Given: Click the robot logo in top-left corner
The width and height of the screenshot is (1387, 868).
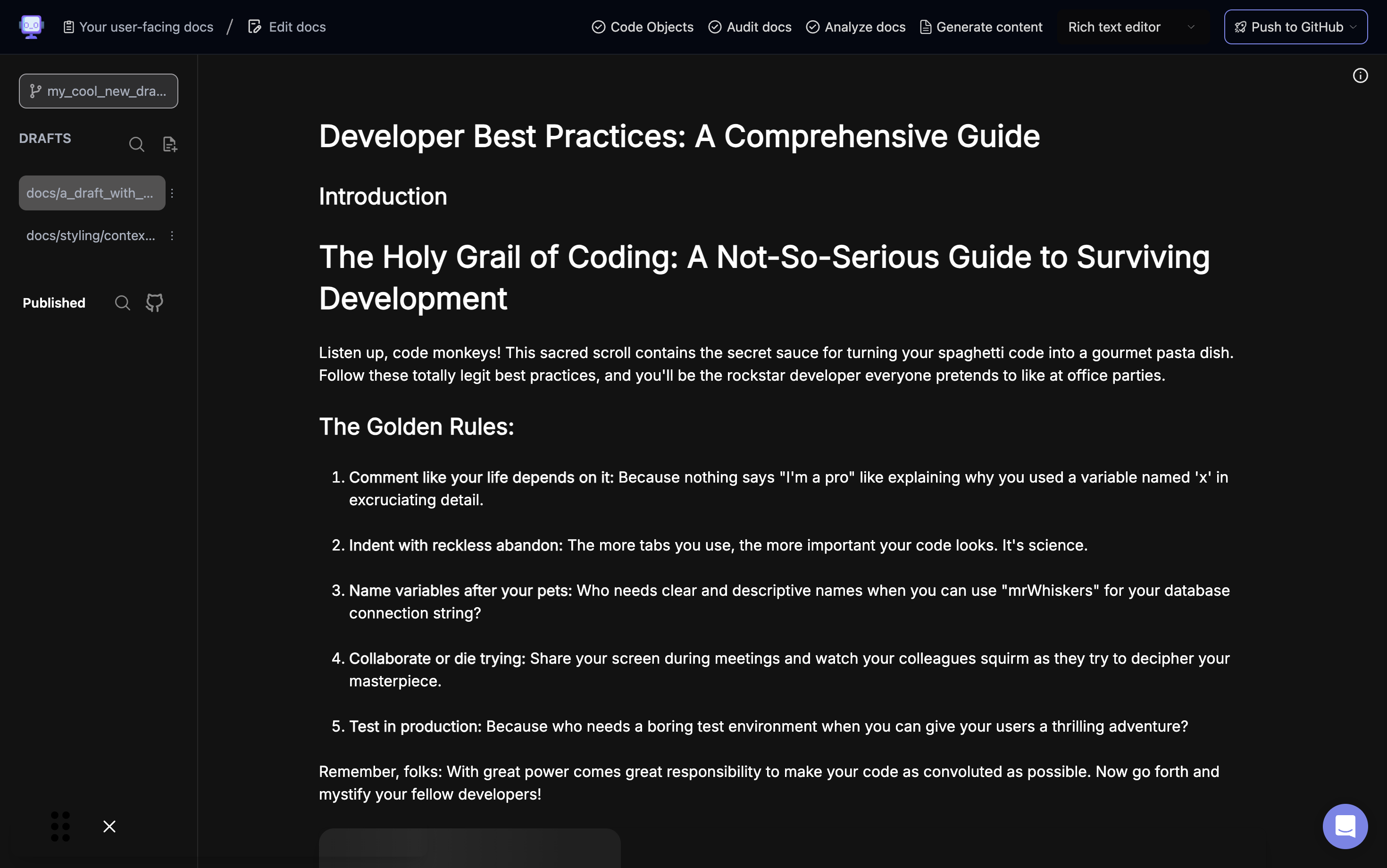Looking at the screenshot, I should click(31, 26).
